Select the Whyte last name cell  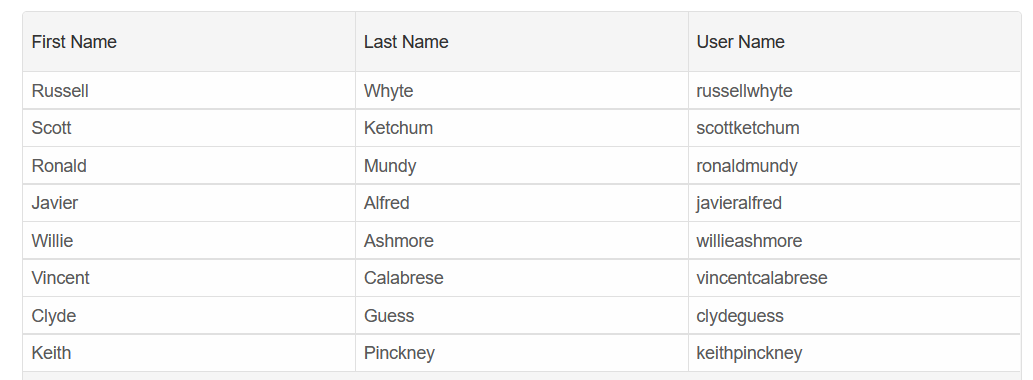pos(522,91)
